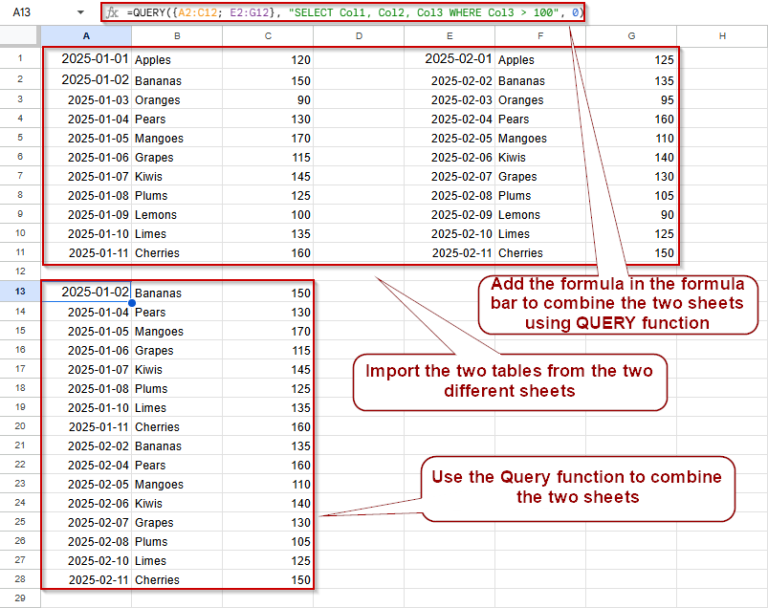Click row 13 header
The image size is (768, 608).
tap(20, 292)
